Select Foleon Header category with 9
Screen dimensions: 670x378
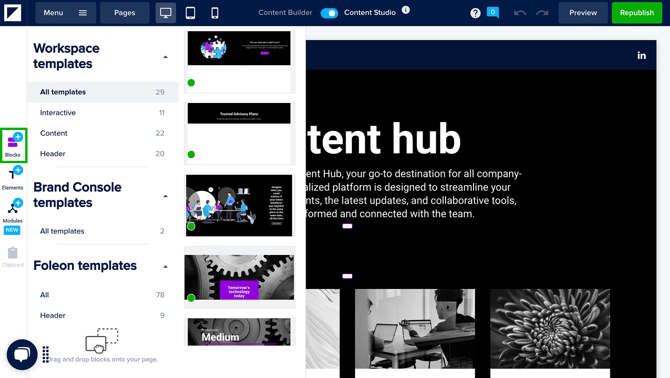[103, 315]
